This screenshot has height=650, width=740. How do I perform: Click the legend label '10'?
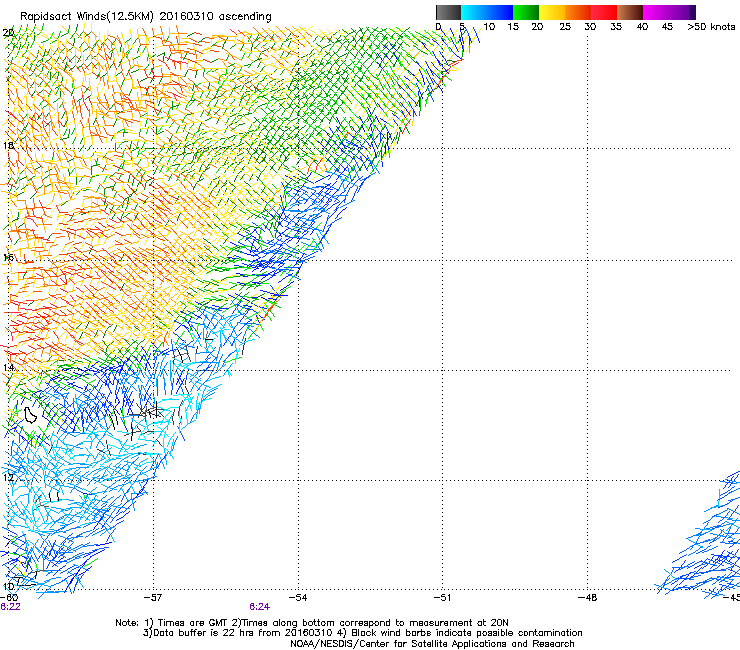(489, 27)
